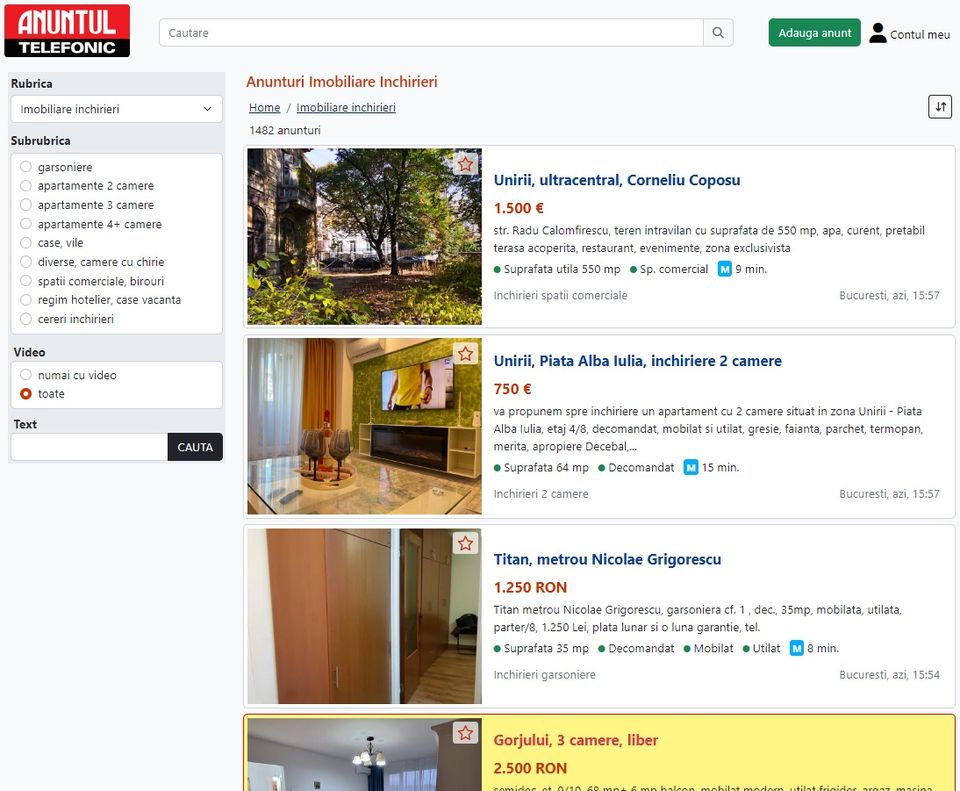The width and height of the screenshot is (960, 791).
Task: Open listing Titan, metrou Nicolae Grigorescu
Action: [607, 559]
